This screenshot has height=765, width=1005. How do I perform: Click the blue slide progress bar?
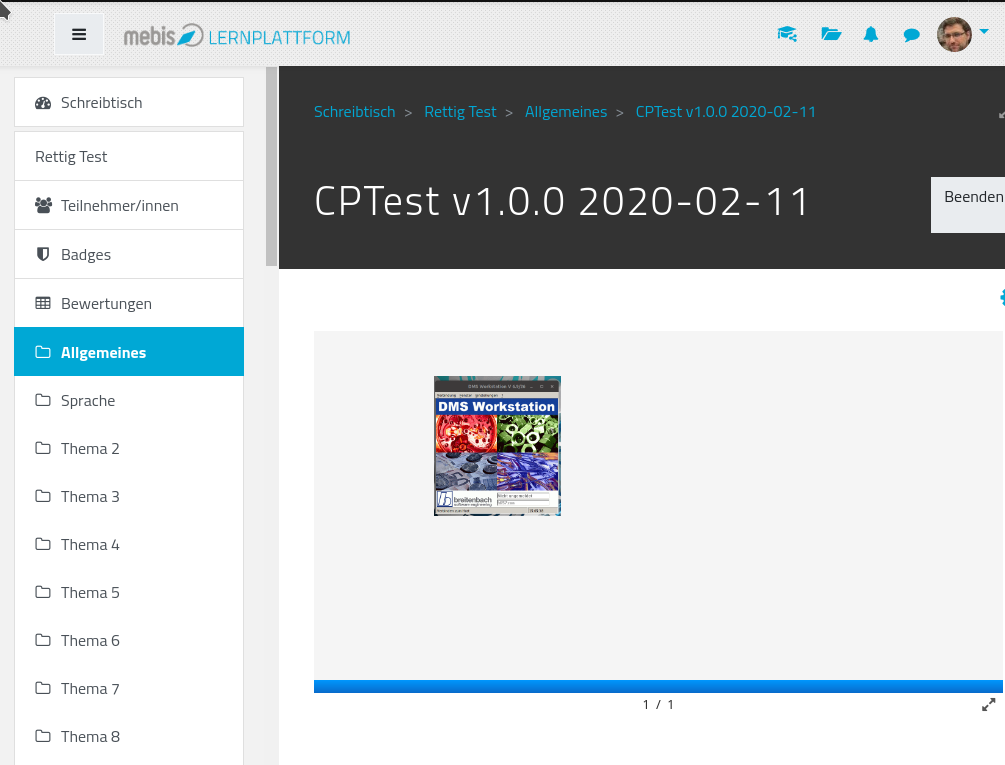[658, 686]
